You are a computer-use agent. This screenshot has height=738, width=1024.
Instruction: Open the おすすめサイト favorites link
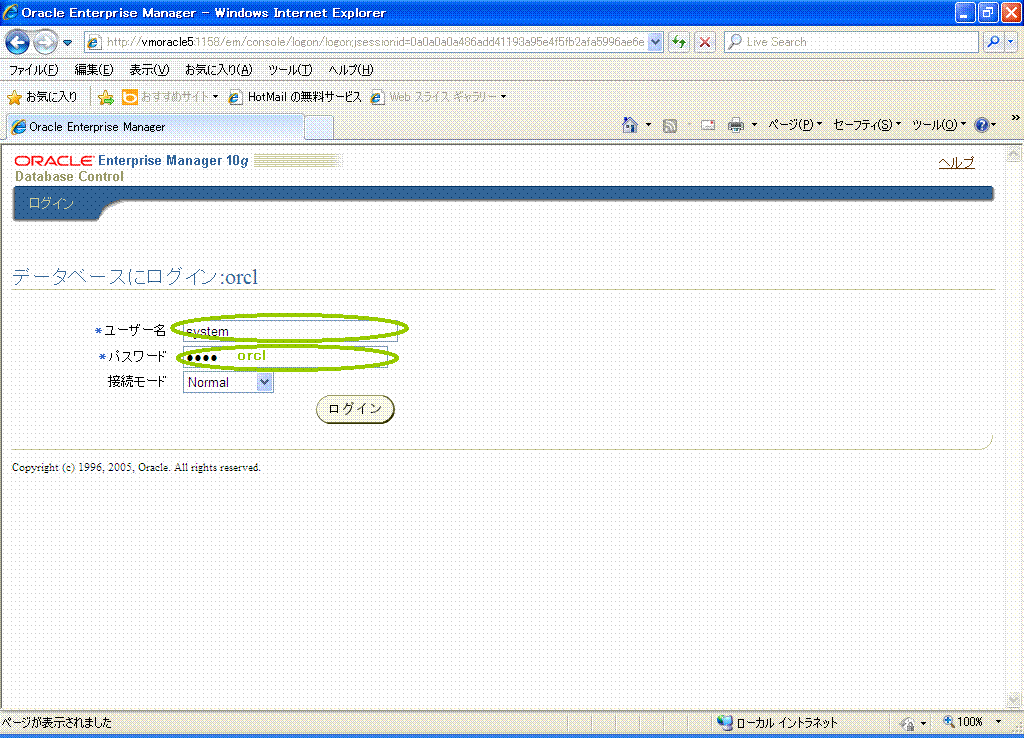point(170,97)
